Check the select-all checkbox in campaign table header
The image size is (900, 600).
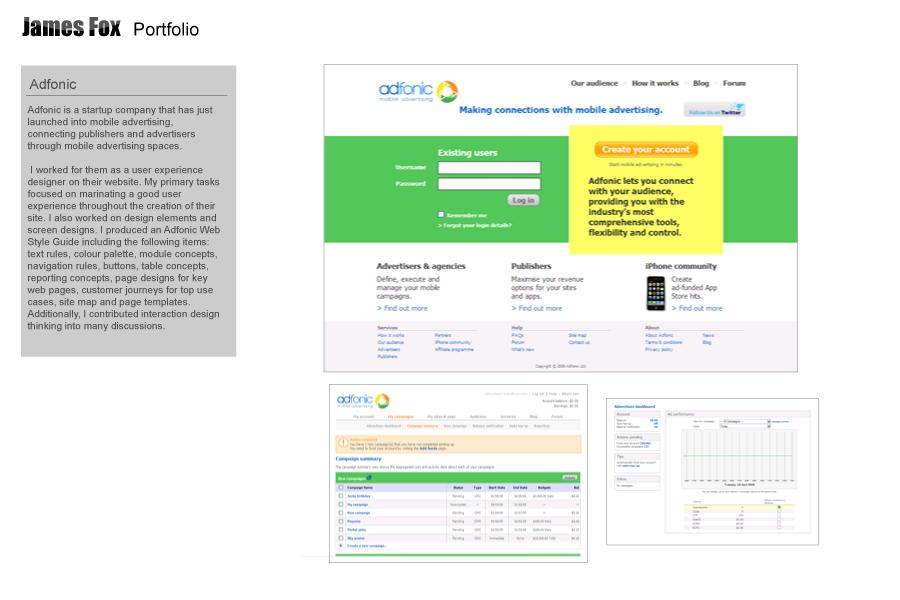[x=341, y=487]
